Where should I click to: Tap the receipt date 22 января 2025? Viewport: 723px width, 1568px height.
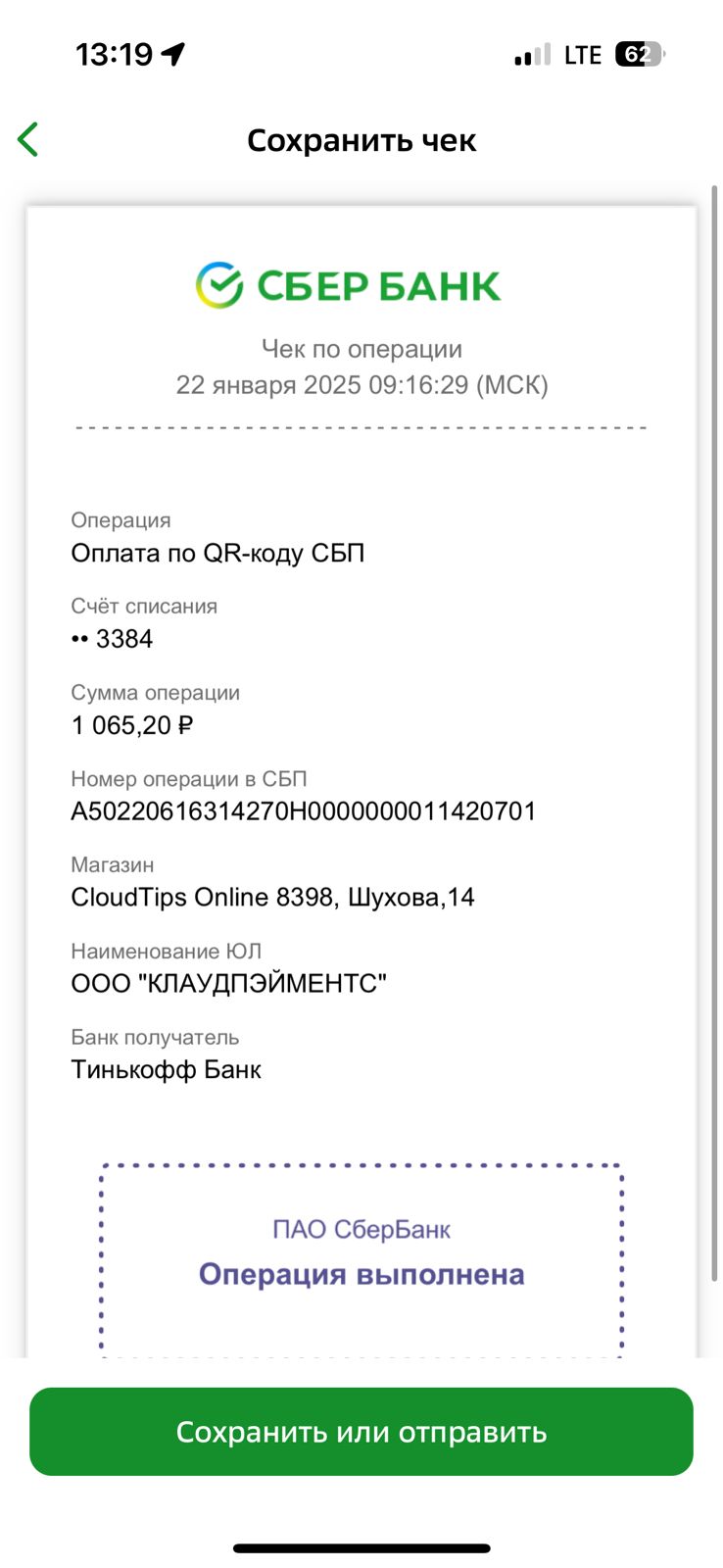[268, 385]
